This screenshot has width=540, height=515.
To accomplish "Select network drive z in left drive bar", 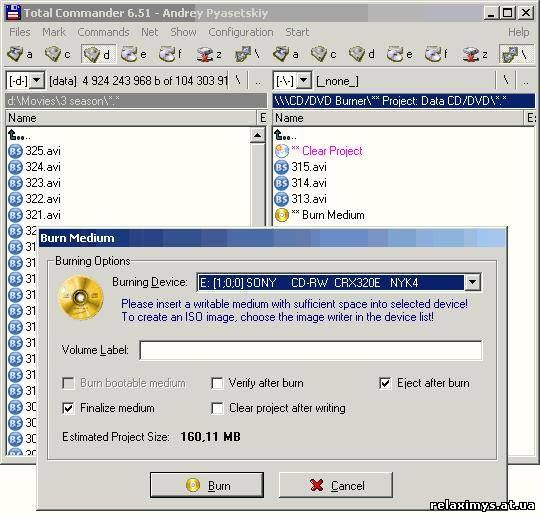I will pos(209,54).
